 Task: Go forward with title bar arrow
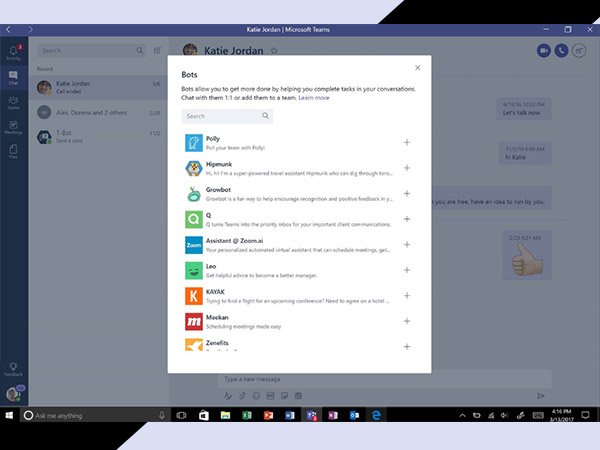pos(31,29)
